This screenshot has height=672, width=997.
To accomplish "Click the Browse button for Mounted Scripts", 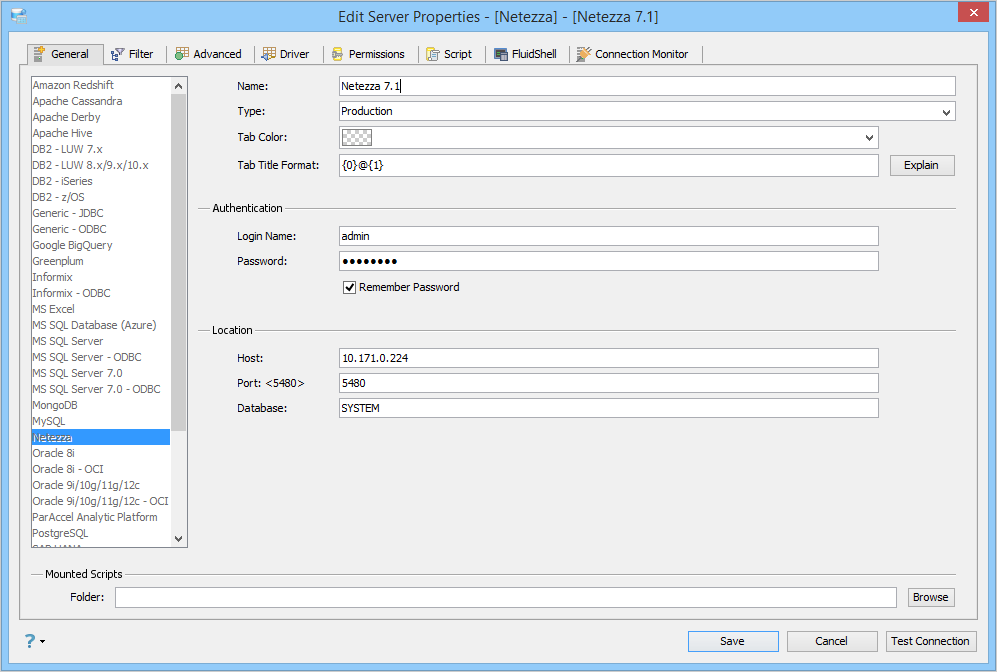I will (x=930, y=598).
